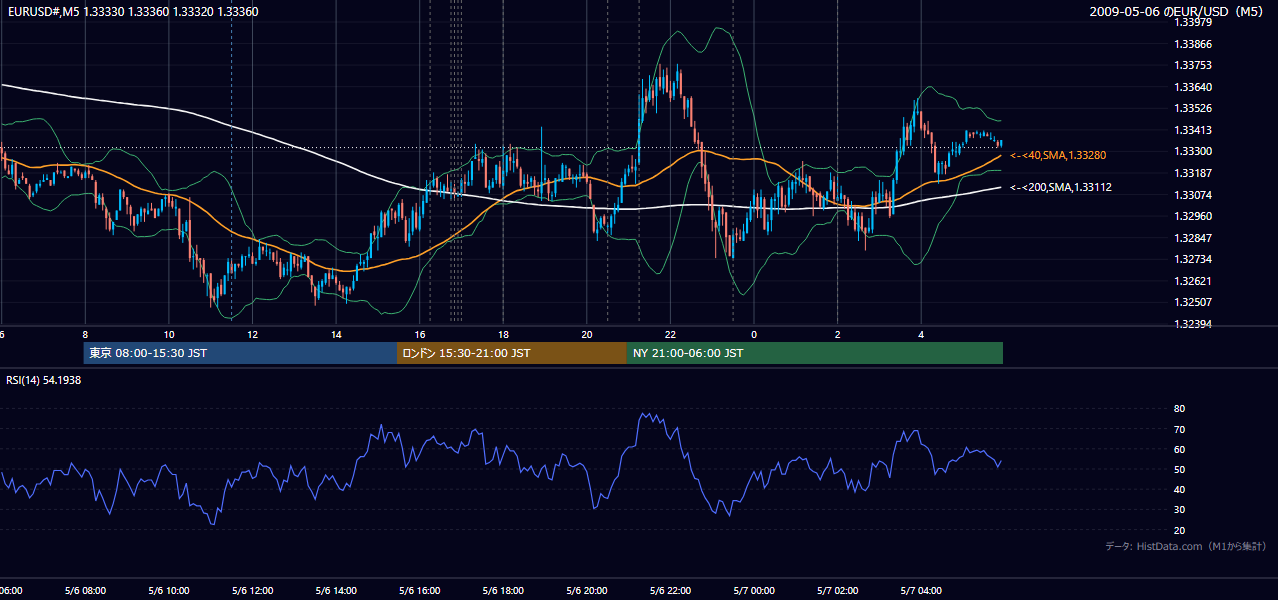Click the EURUSD#,M5 header price text
The height and width of the screenshot is (600, 1278).
[x=132, y=12]
